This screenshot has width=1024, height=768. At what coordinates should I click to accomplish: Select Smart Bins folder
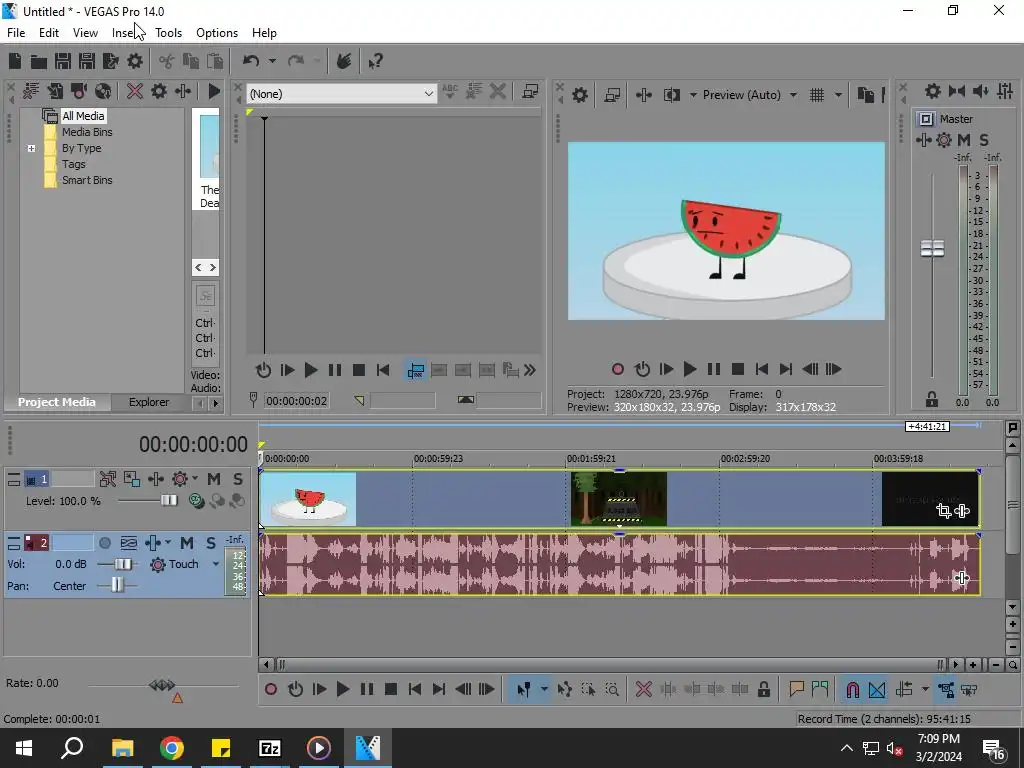87,180
